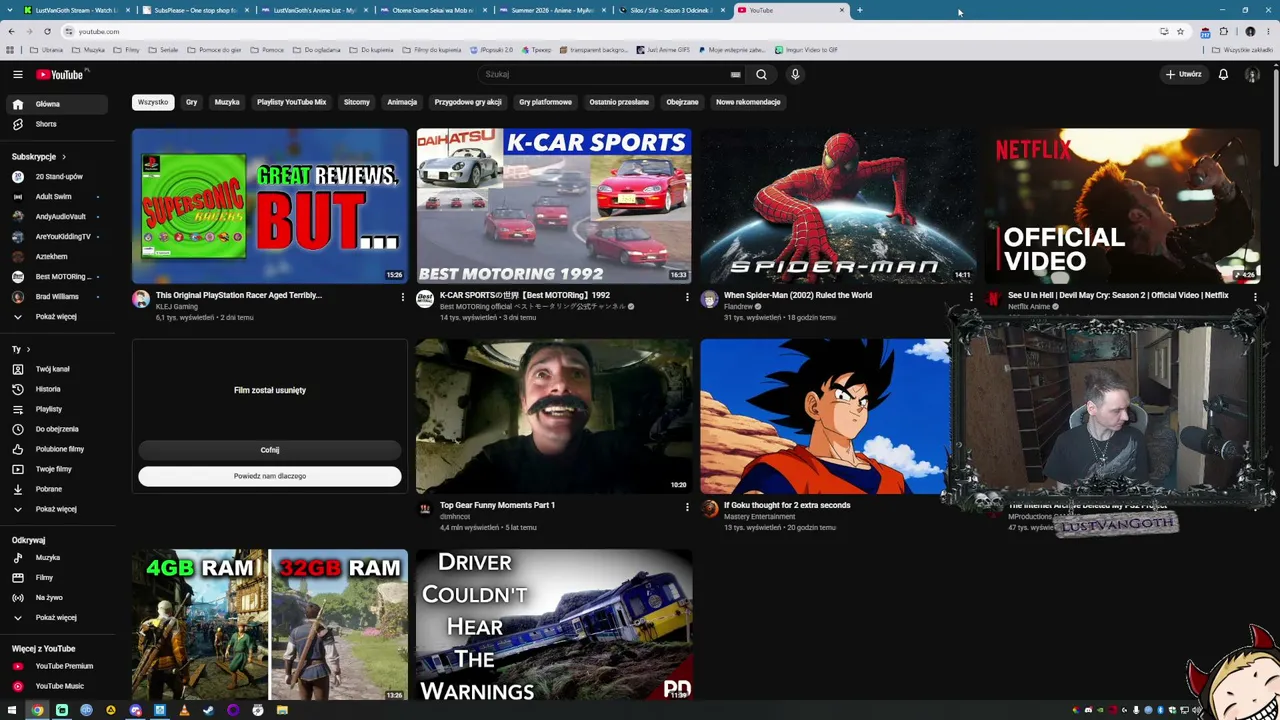Open the Utwórz create menu
The height and width of the screenshot is (720, 1280).
tap(1184, 74)
